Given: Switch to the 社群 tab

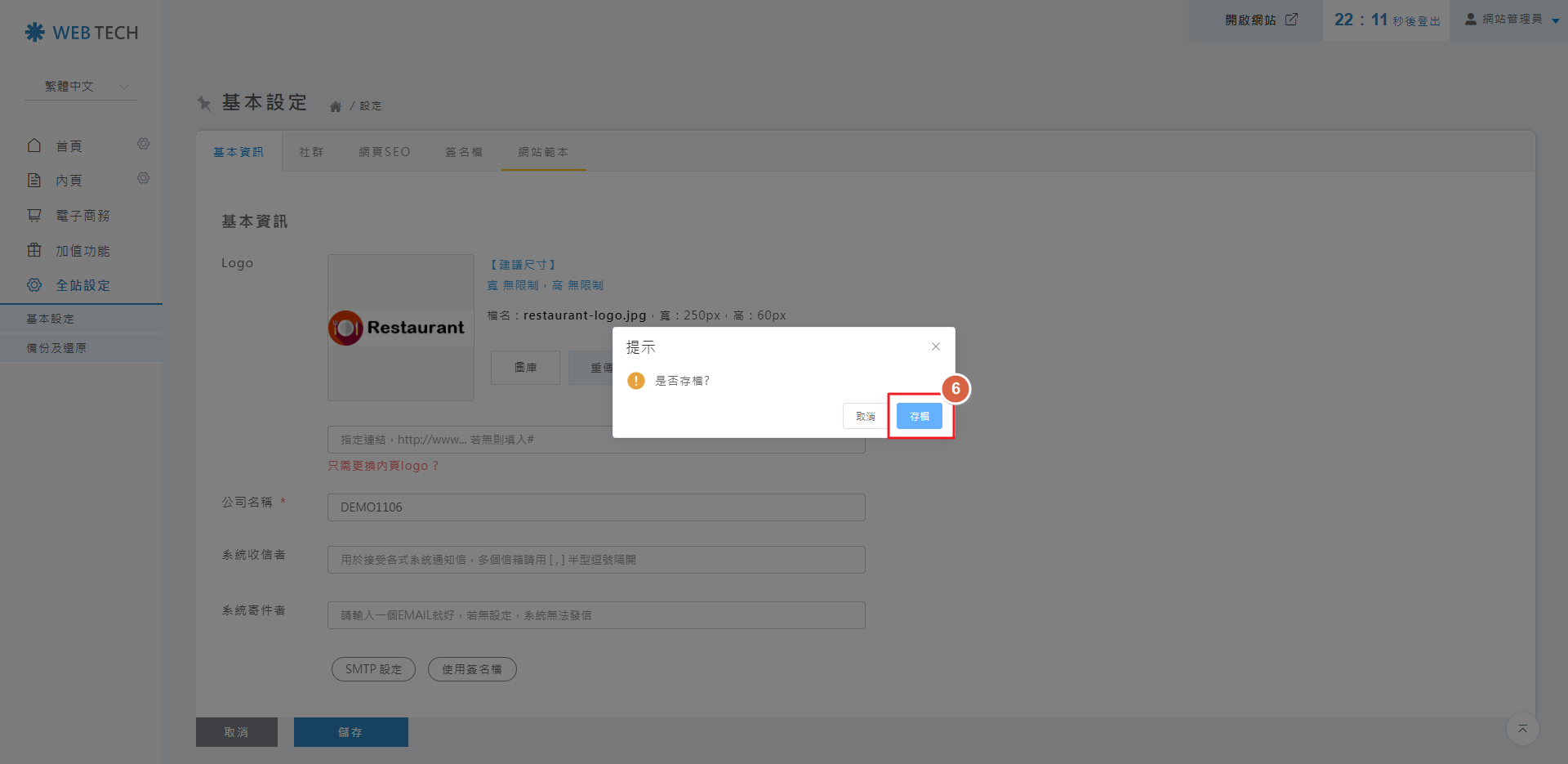Looking at the screenshot, I should pyautogui.click(x=310, y=152).
